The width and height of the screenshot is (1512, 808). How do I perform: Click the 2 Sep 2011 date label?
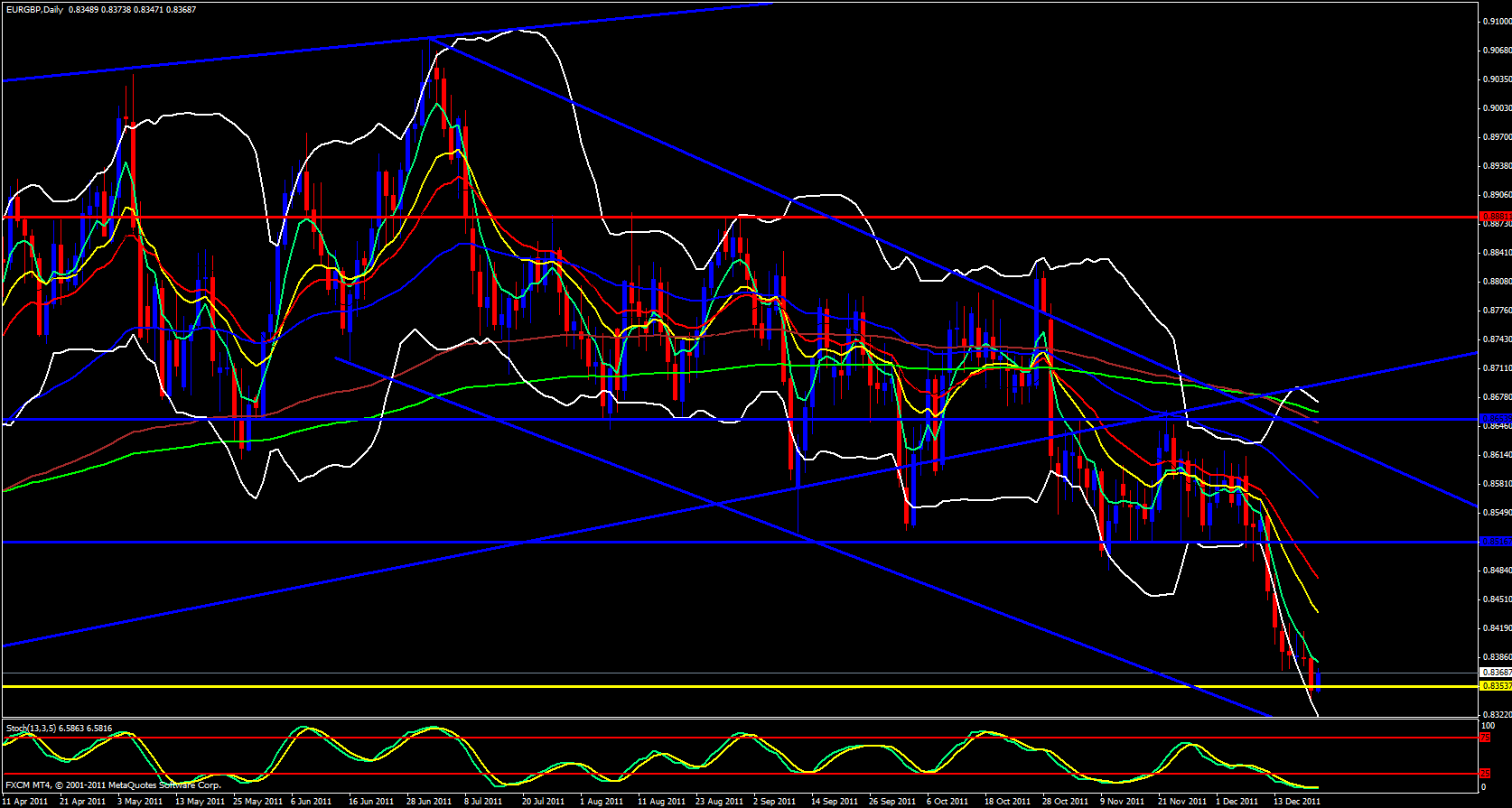(774, 801)
